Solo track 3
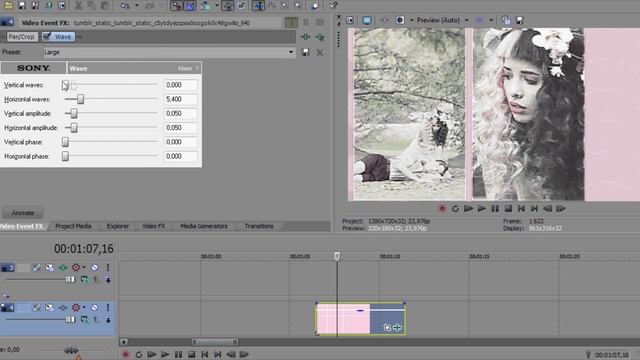The image size is (640, 360). [x=108, y=268]
